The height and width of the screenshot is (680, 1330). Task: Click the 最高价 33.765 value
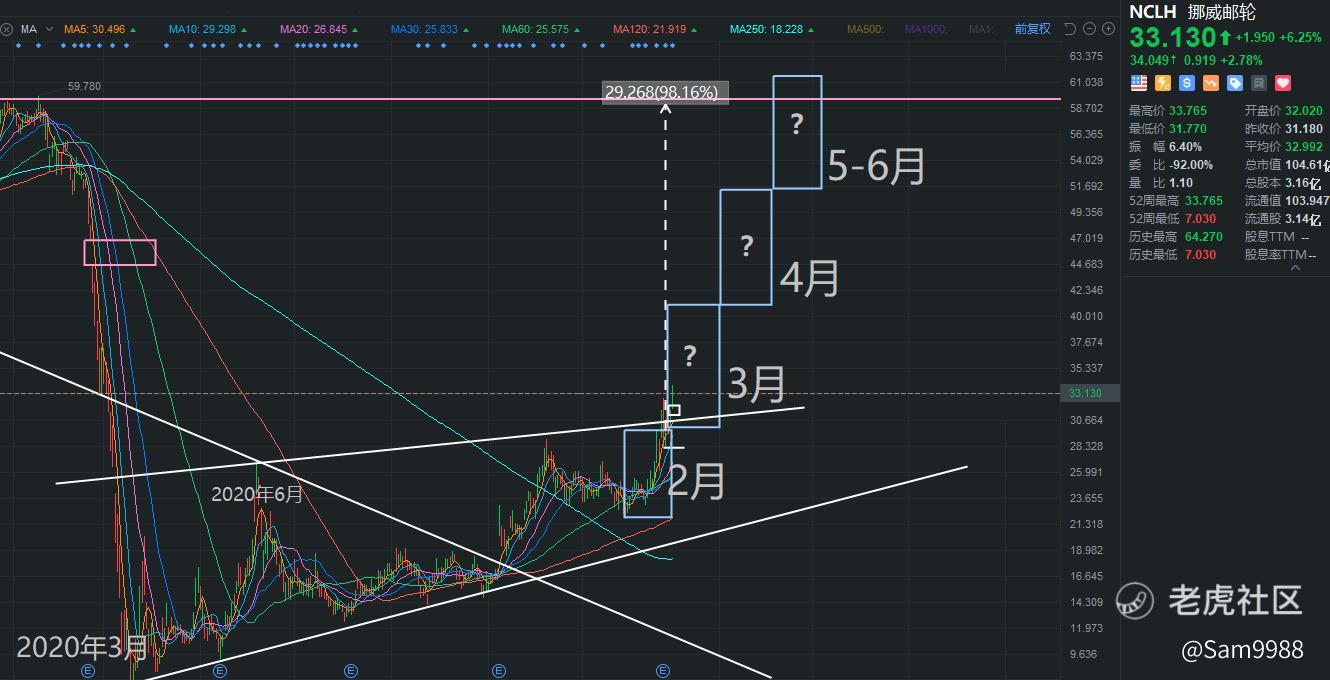click(1190, 111)
